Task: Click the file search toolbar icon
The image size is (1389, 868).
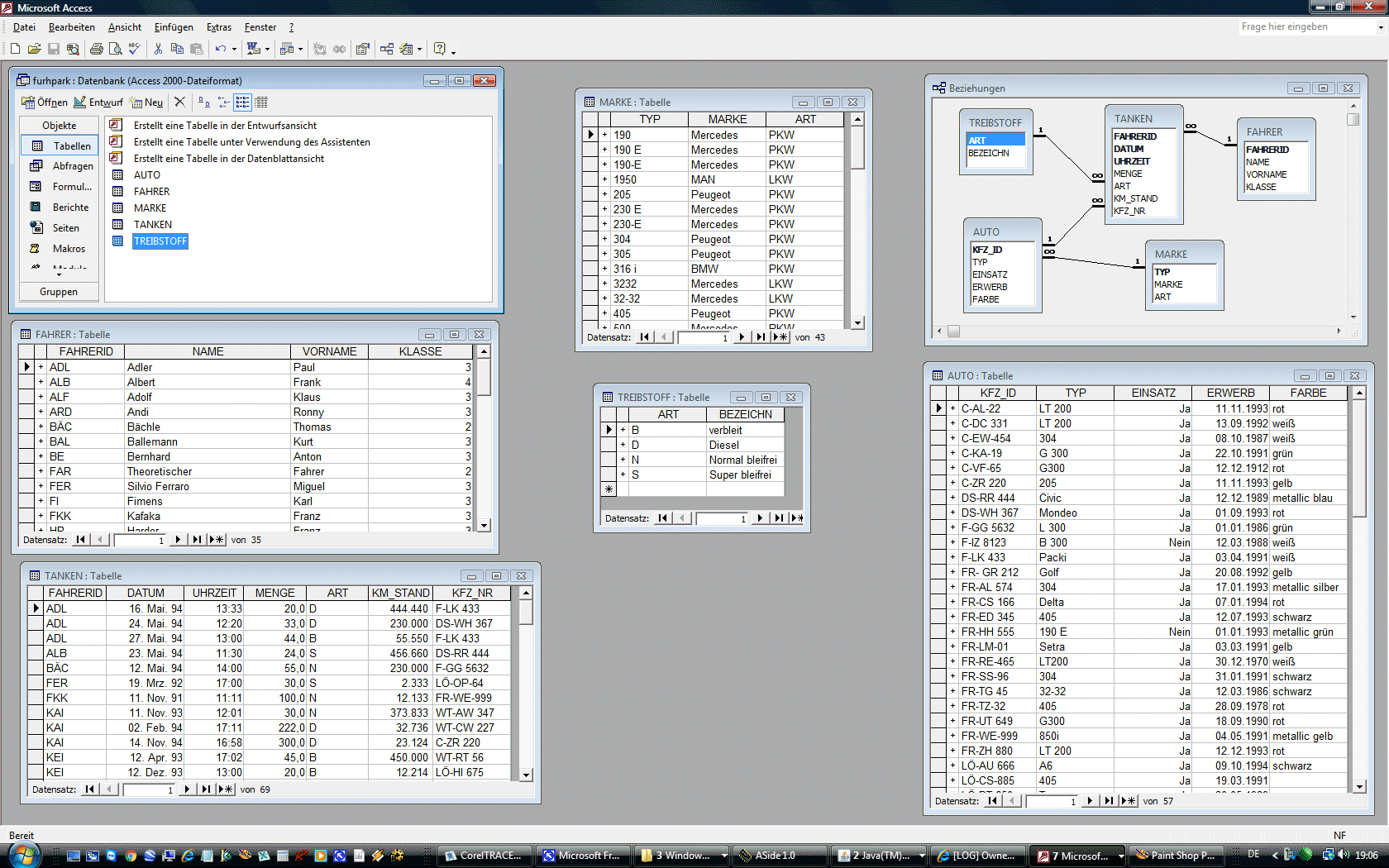Action: coord(73,49)
